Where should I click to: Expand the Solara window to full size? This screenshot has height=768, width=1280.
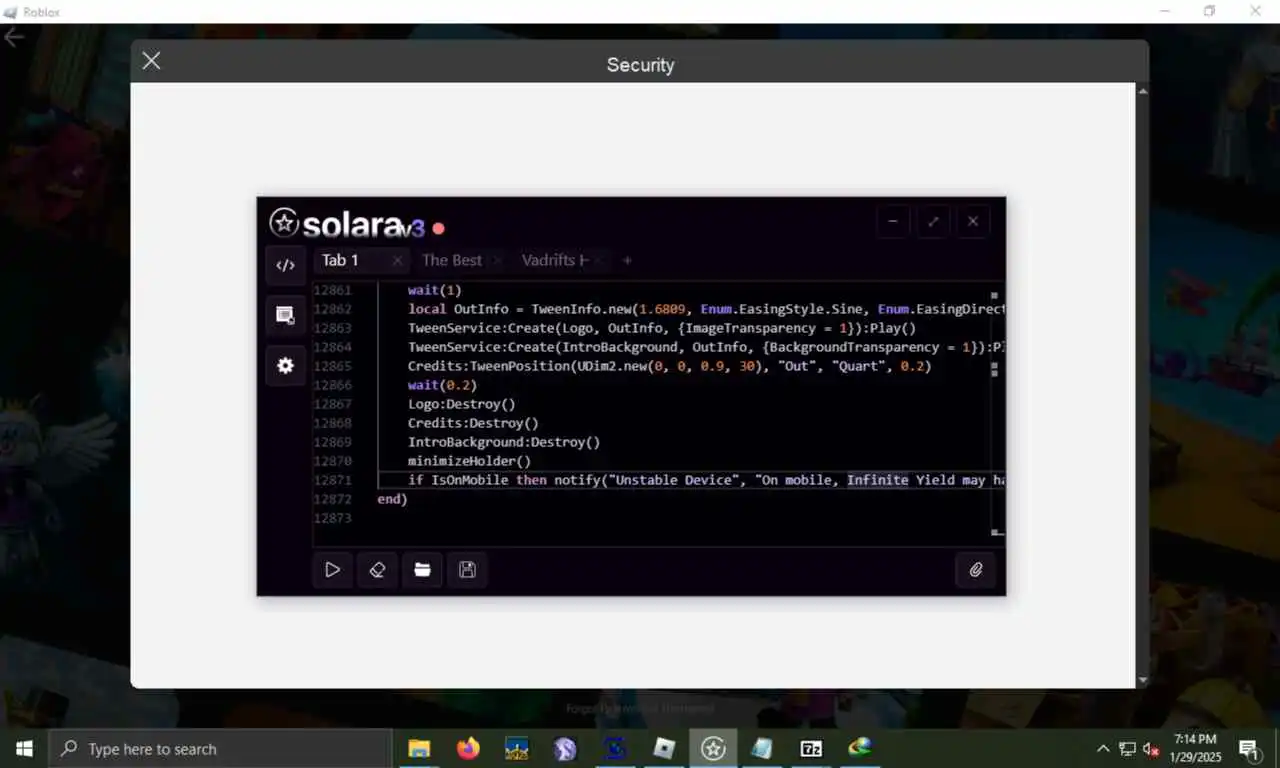pos(933,221)
